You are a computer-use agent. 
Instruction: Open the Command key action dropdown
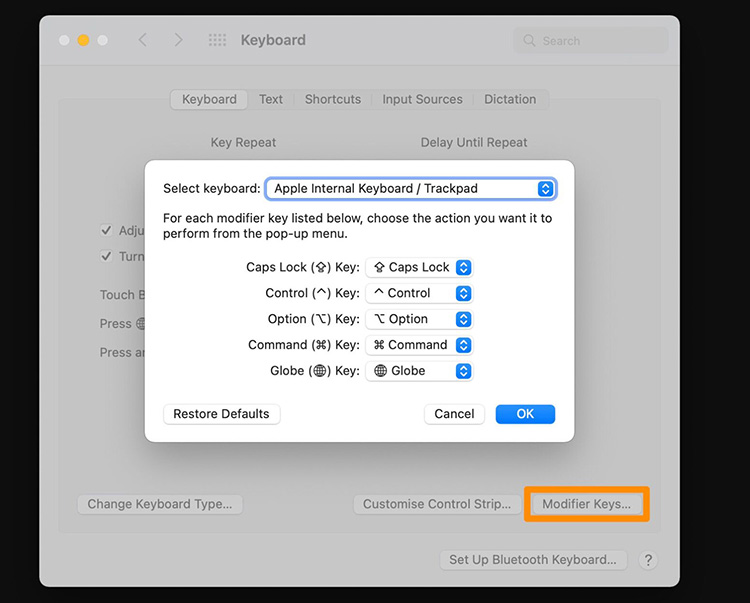click(x=419, y=345)
